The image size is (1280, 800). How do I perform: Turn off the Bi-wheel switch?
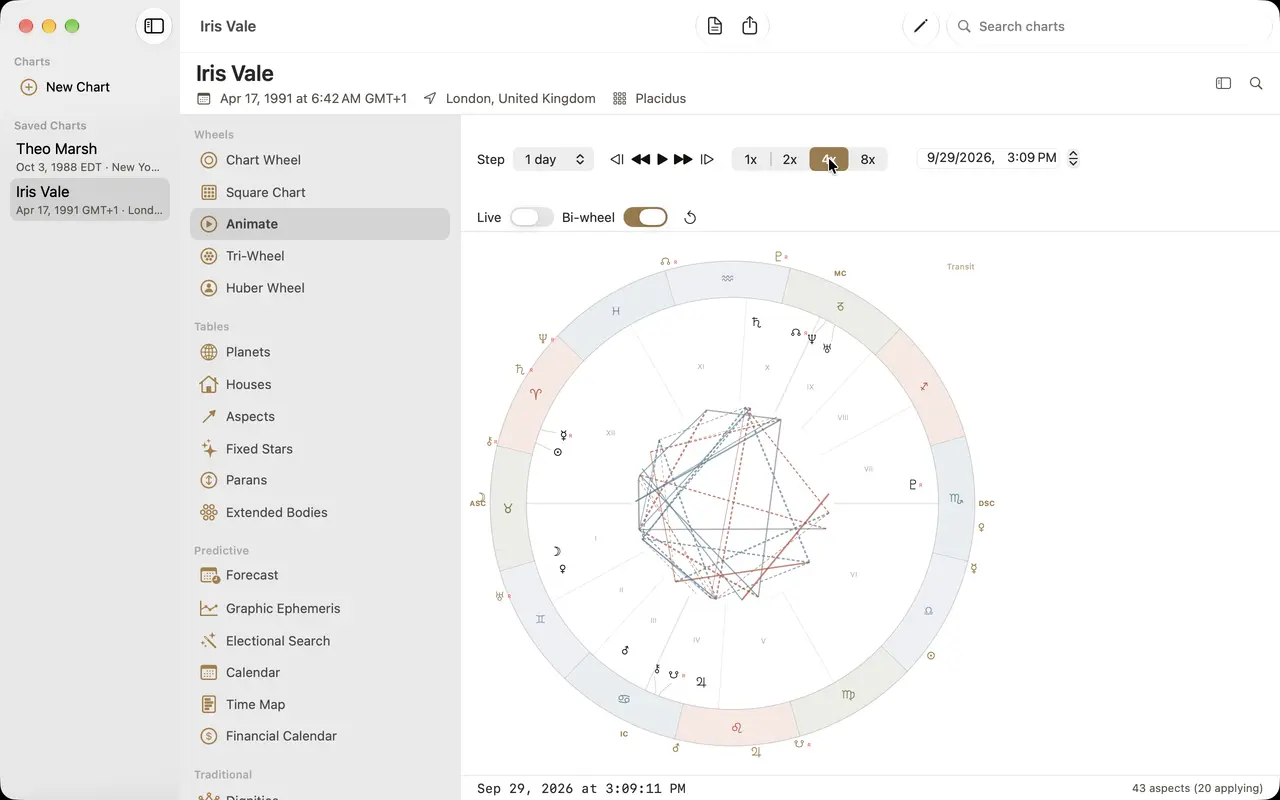645,217
